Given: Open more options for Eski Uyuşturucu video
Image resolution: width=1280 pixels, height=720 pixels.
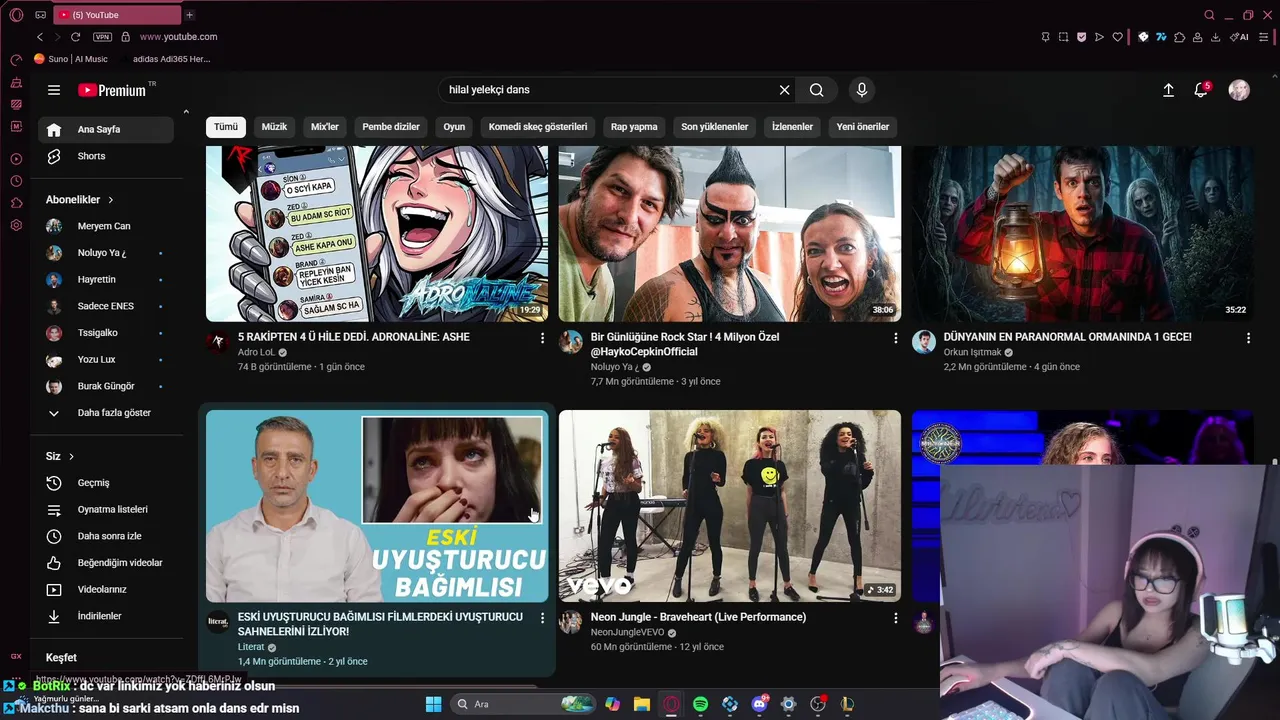Looking at the screenshot, I should [x=543, y=619].
